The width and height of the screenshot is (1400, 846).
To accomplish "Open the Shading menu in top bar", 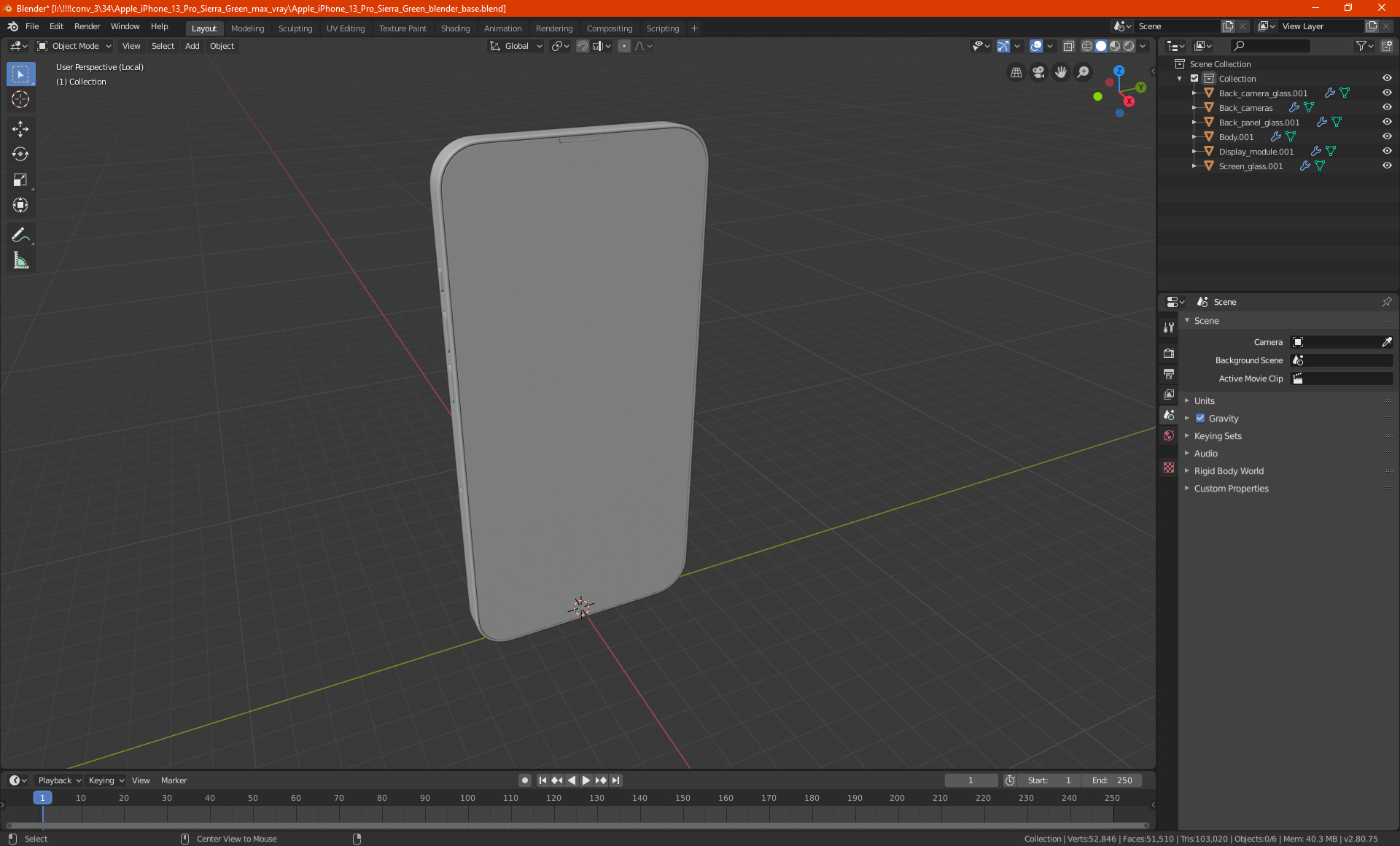I will [x=455, y=27].
